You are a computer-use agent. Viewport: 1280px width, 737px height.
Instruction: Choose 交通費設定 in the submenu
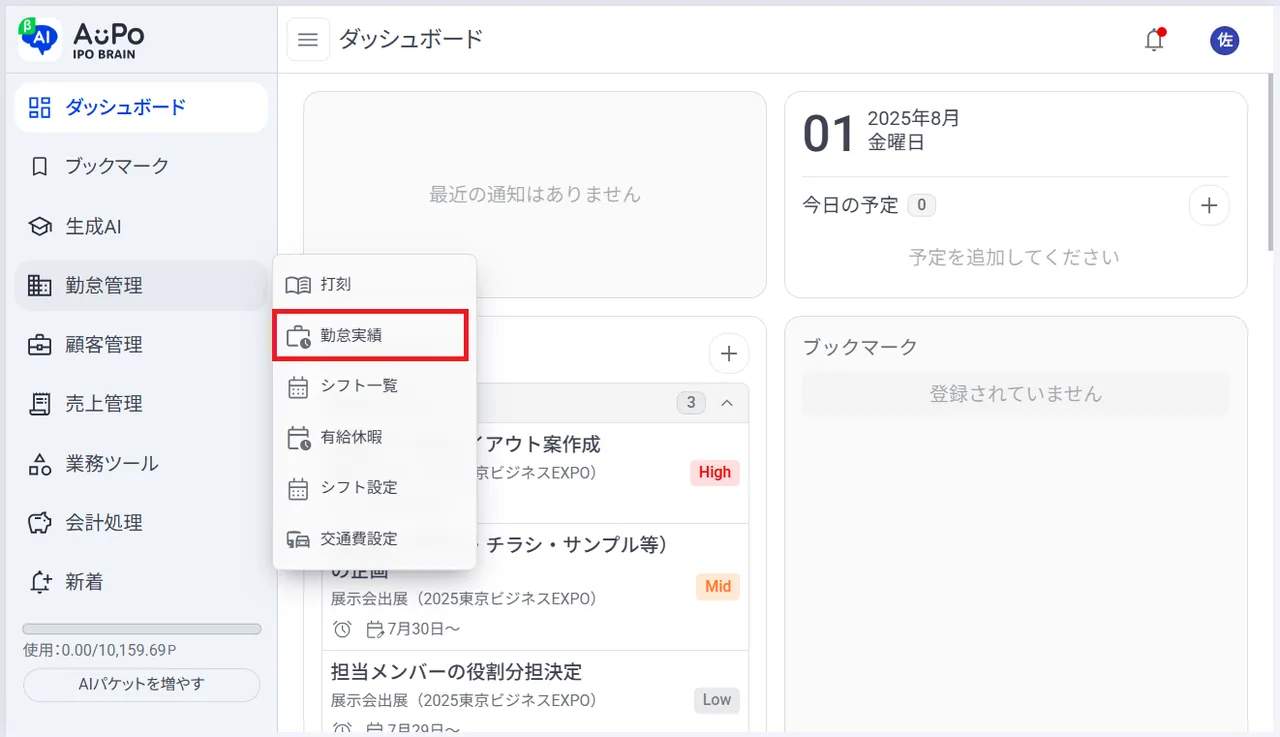tap(374, 539)
